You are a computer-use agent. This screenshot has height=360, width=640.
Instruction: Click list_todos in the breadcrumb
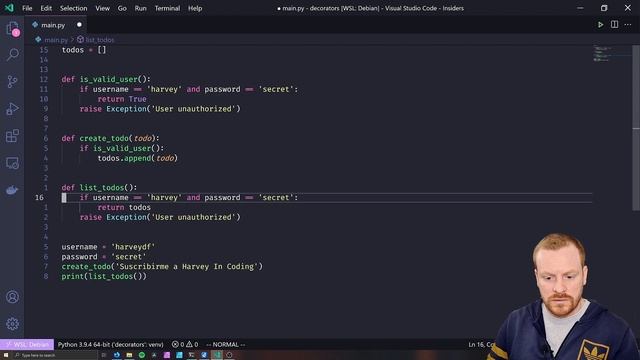pyautogui.click(x=100, y=40)
